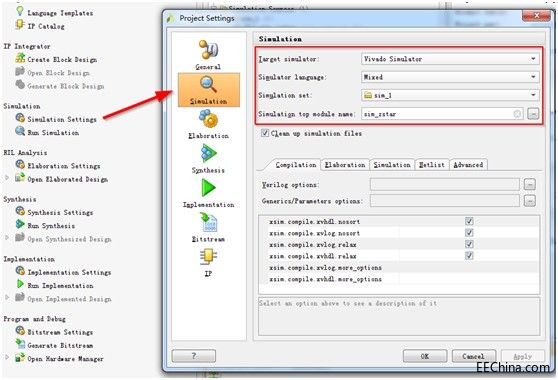Toggle xsim.compile.xvhdl.nosort checkbox
Screen dimensions: 558x380
coord(469,221)
